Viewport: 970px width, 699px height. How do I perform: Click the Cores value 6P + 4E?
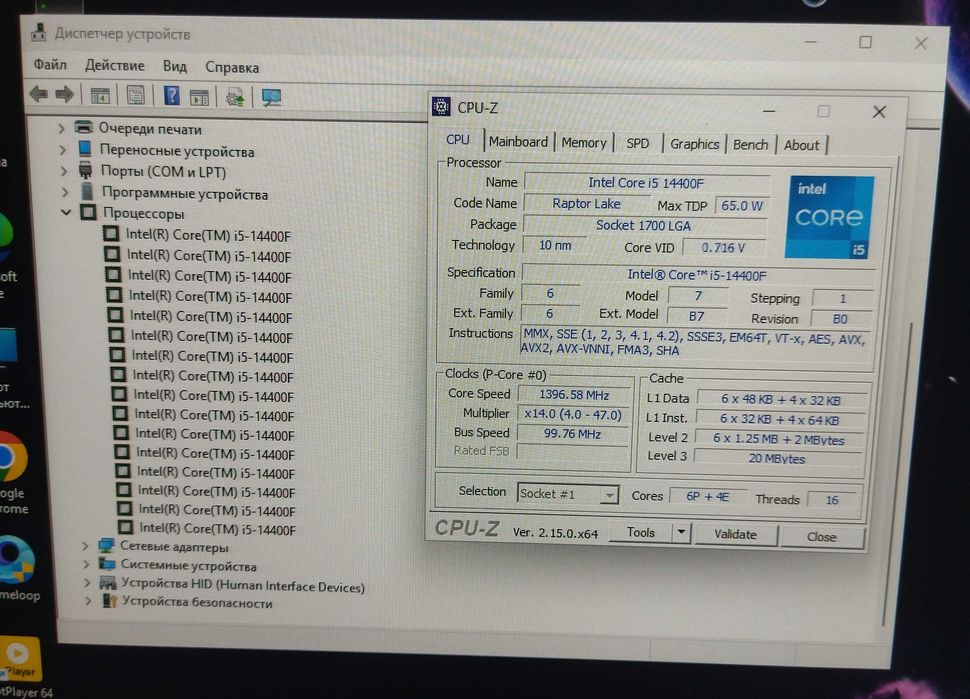[707, 497]
